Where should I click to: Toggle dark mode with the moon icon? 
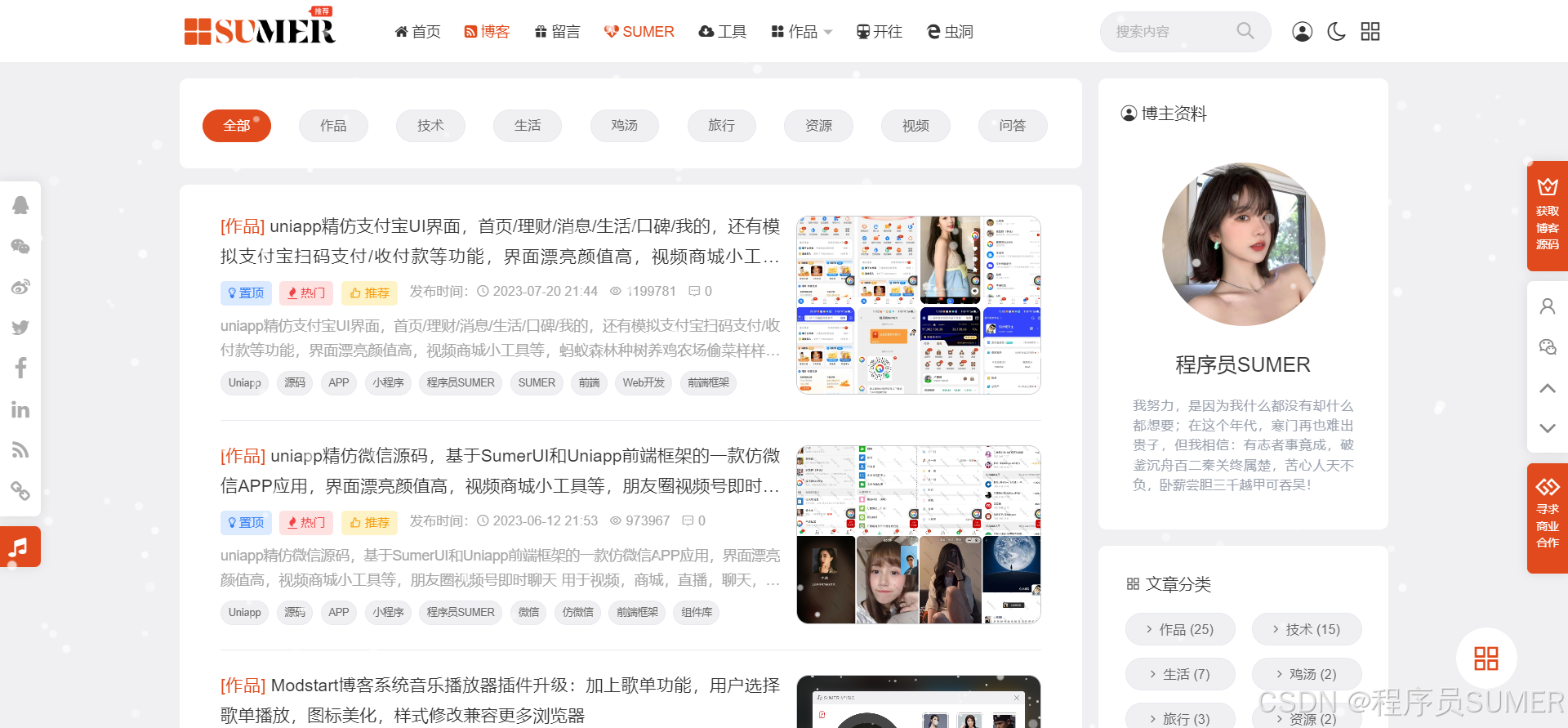(1337, 31)
